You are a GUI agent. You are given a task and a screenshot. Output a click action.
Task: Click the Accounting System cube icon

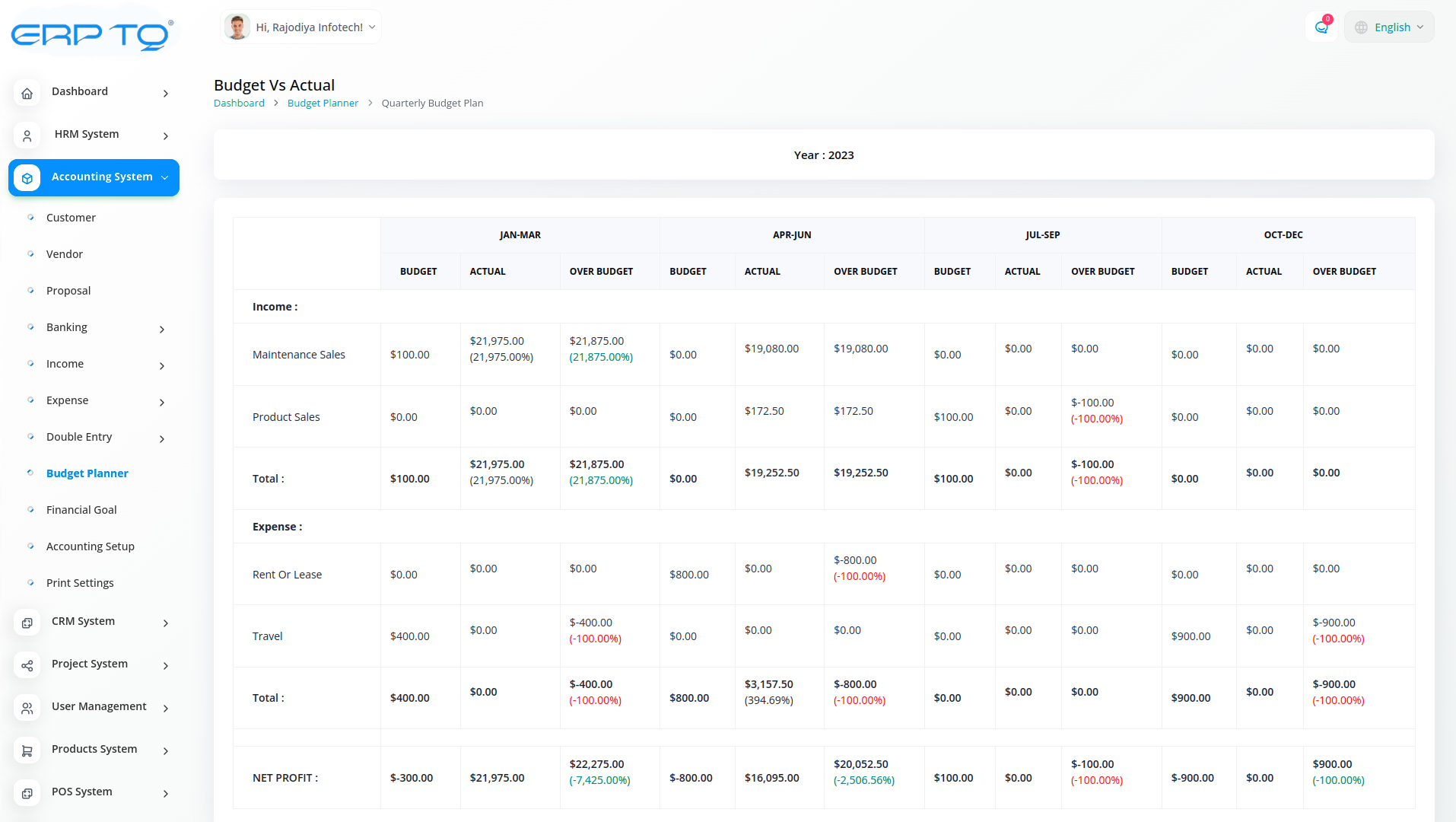point(27,178)
